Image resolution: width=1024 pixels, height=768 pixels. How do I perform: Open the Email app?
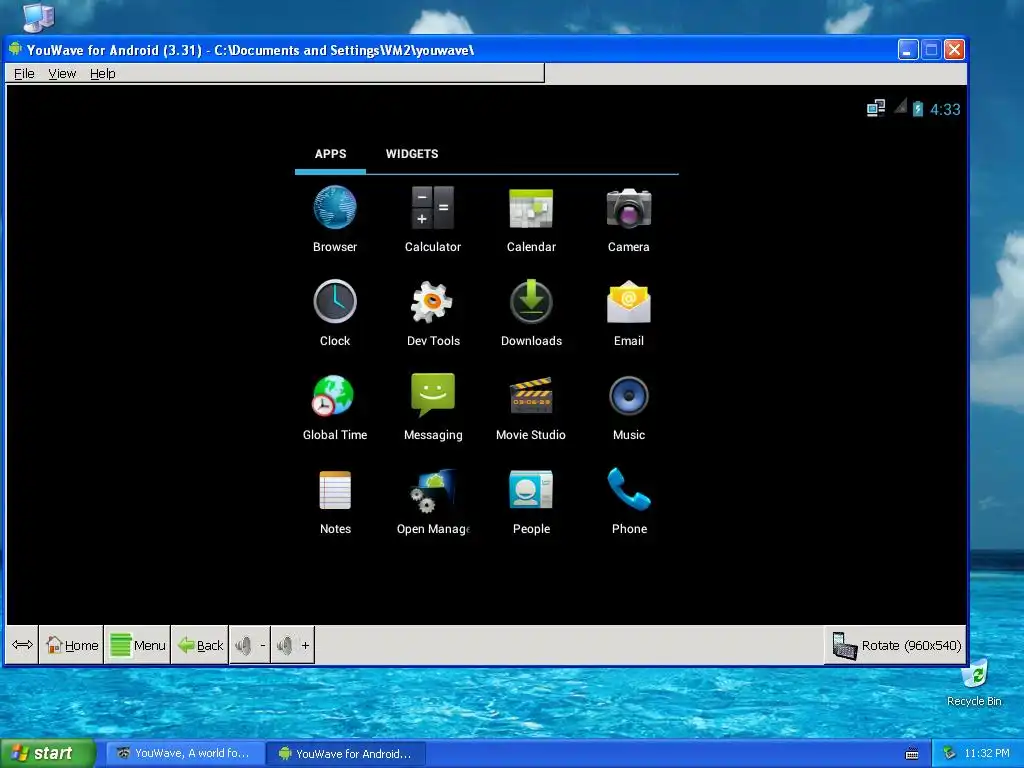point(628,313)
